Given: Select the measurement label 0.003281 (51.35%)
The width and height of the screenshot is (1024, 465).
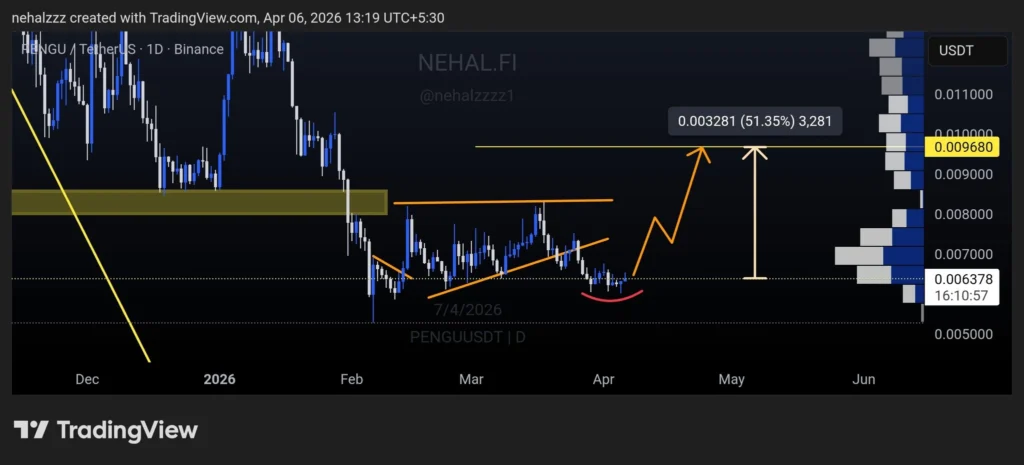Looking at the screenshot, I should pyautogui.click(x=754, y=121).
